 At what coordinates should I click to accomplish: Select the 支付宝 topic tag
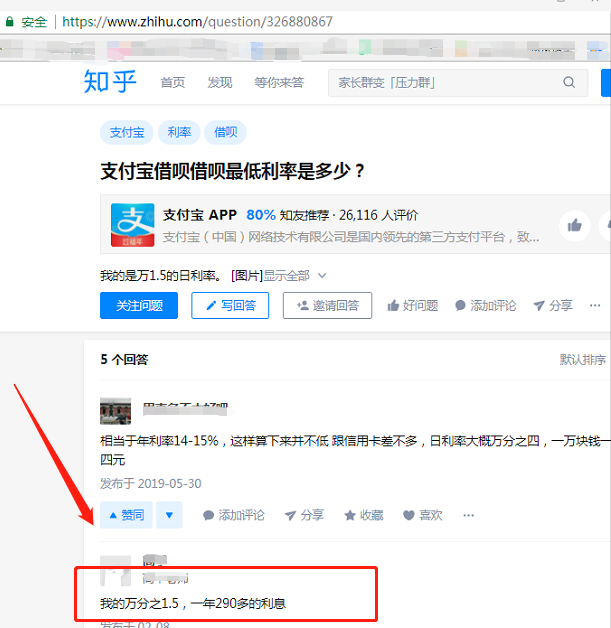click(x=127, y=132)
